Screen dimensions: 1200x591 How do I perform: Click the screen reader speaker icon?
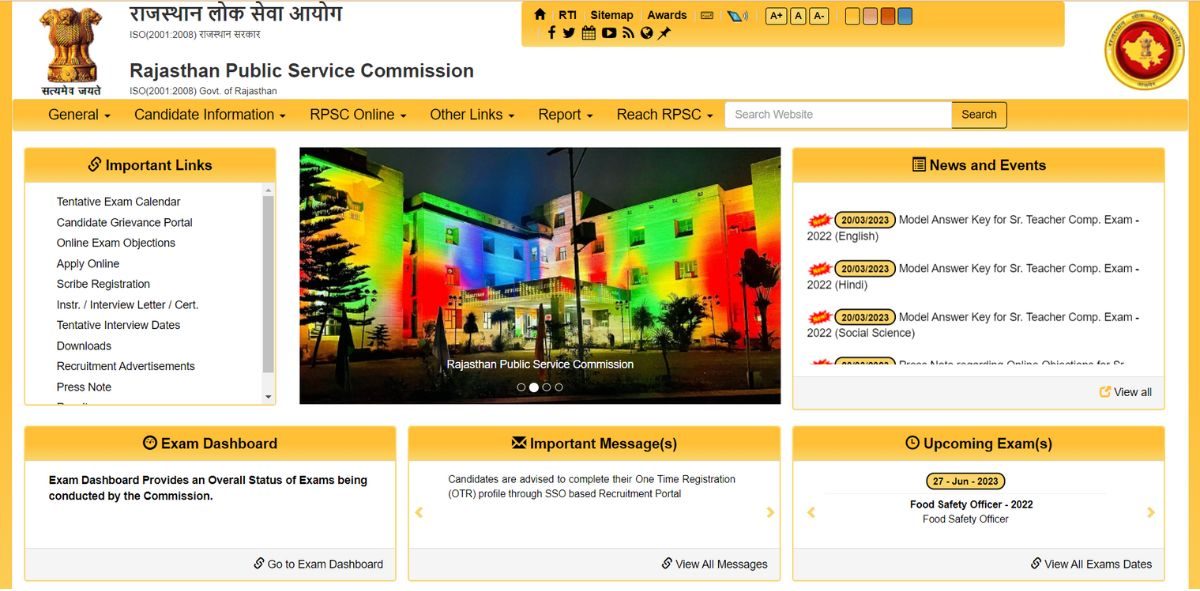tap(738, 15)
